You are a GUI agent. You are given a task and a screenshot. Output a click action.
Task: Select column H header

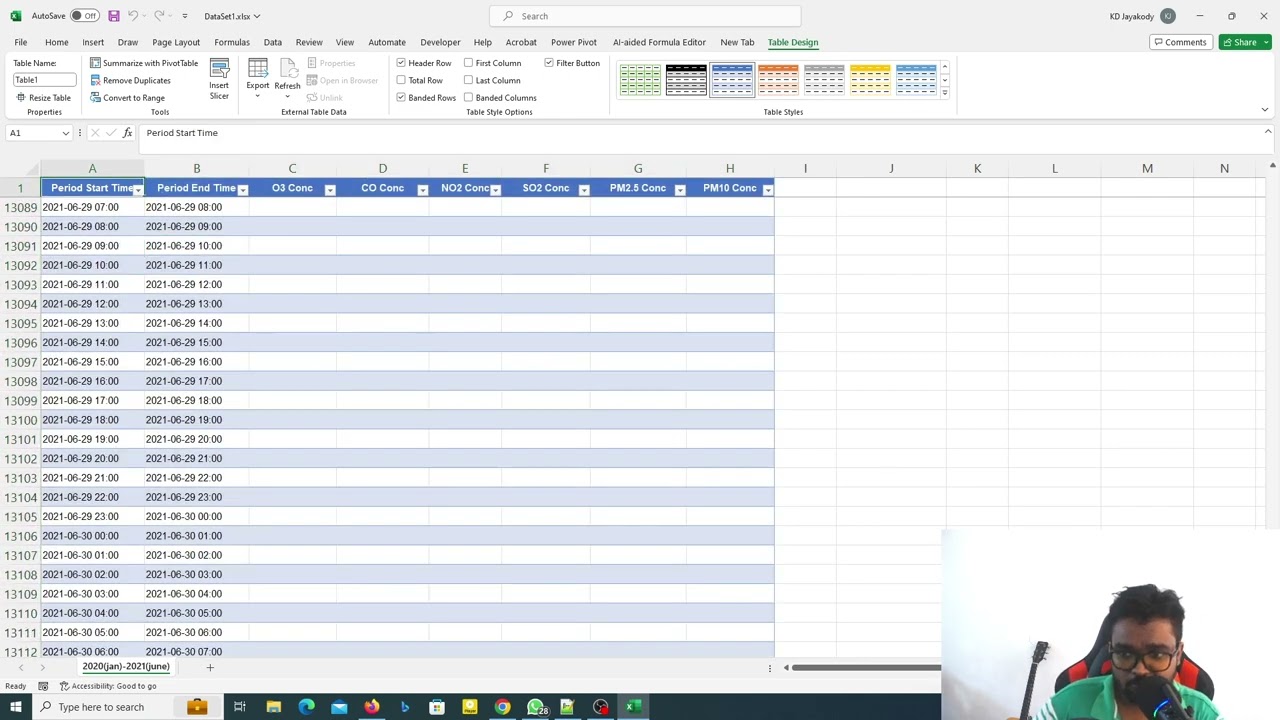(730, 168)
